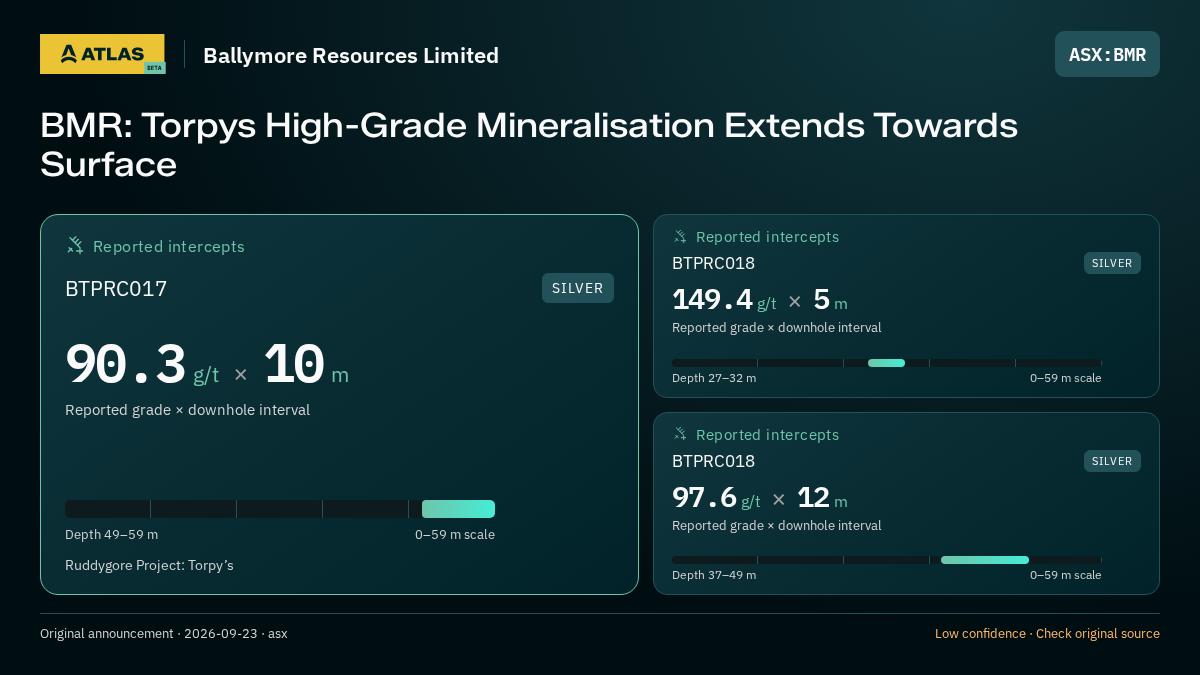
Task: Click the Depth 49–59 m label
Action: pyautogui.click(x=111, y=534)
